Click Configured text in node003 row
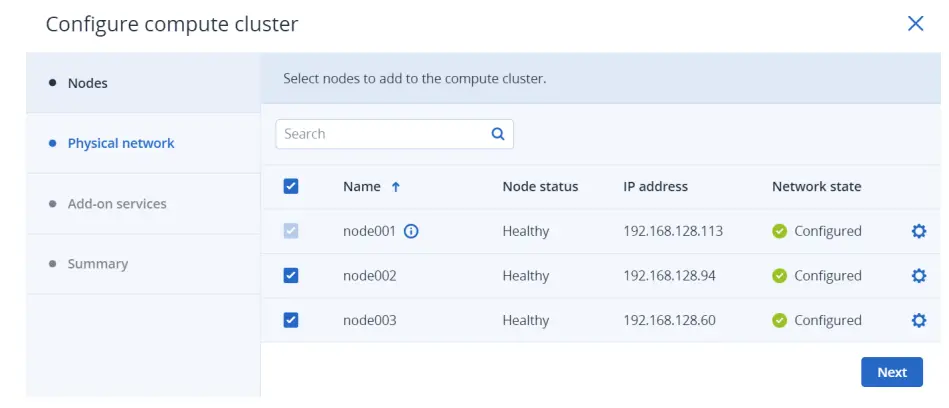949x408 pixels. pyautogui.click(x=827, y=320)
